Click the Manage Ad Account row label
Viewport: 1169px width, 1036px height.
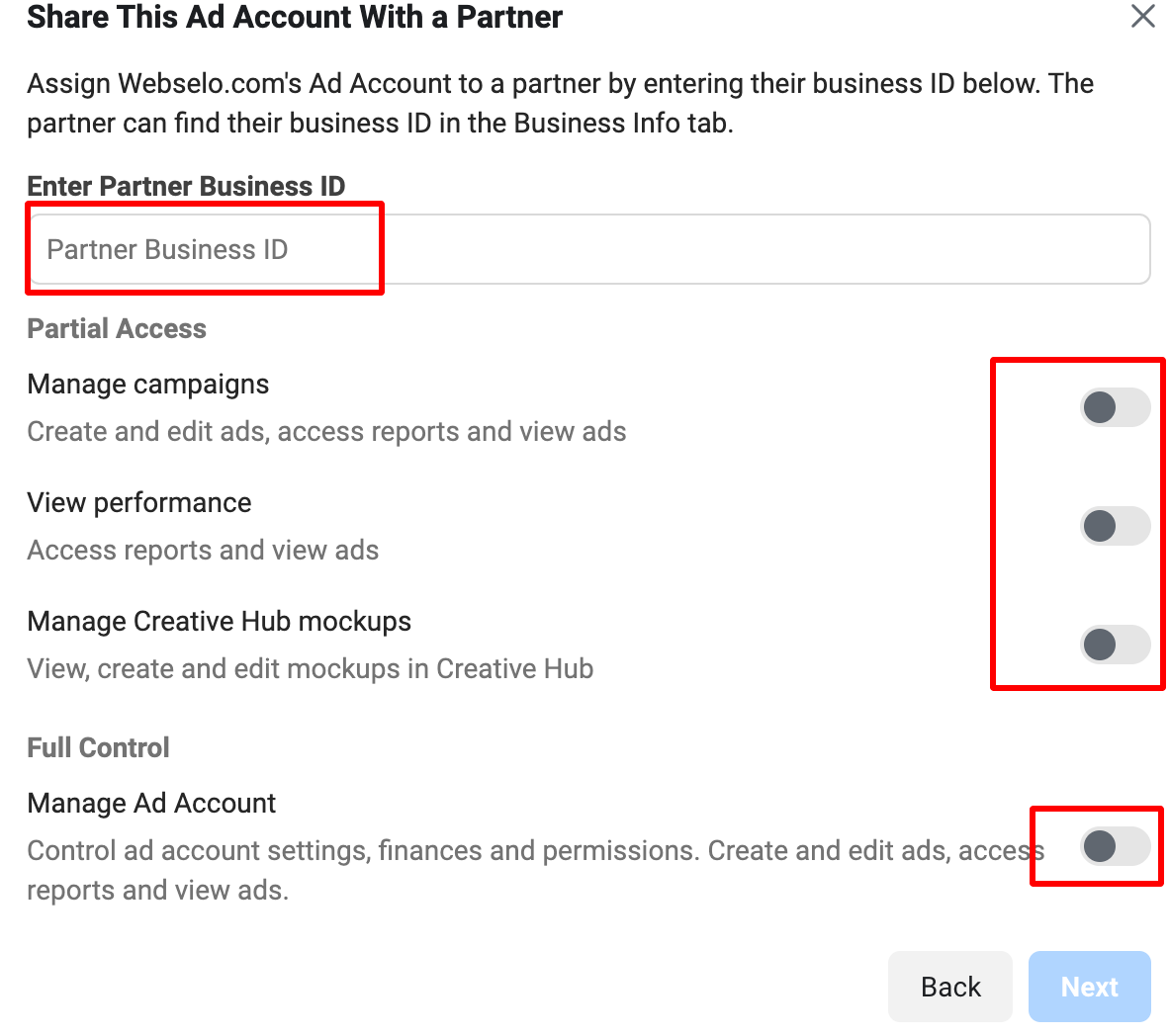(151, 803)
